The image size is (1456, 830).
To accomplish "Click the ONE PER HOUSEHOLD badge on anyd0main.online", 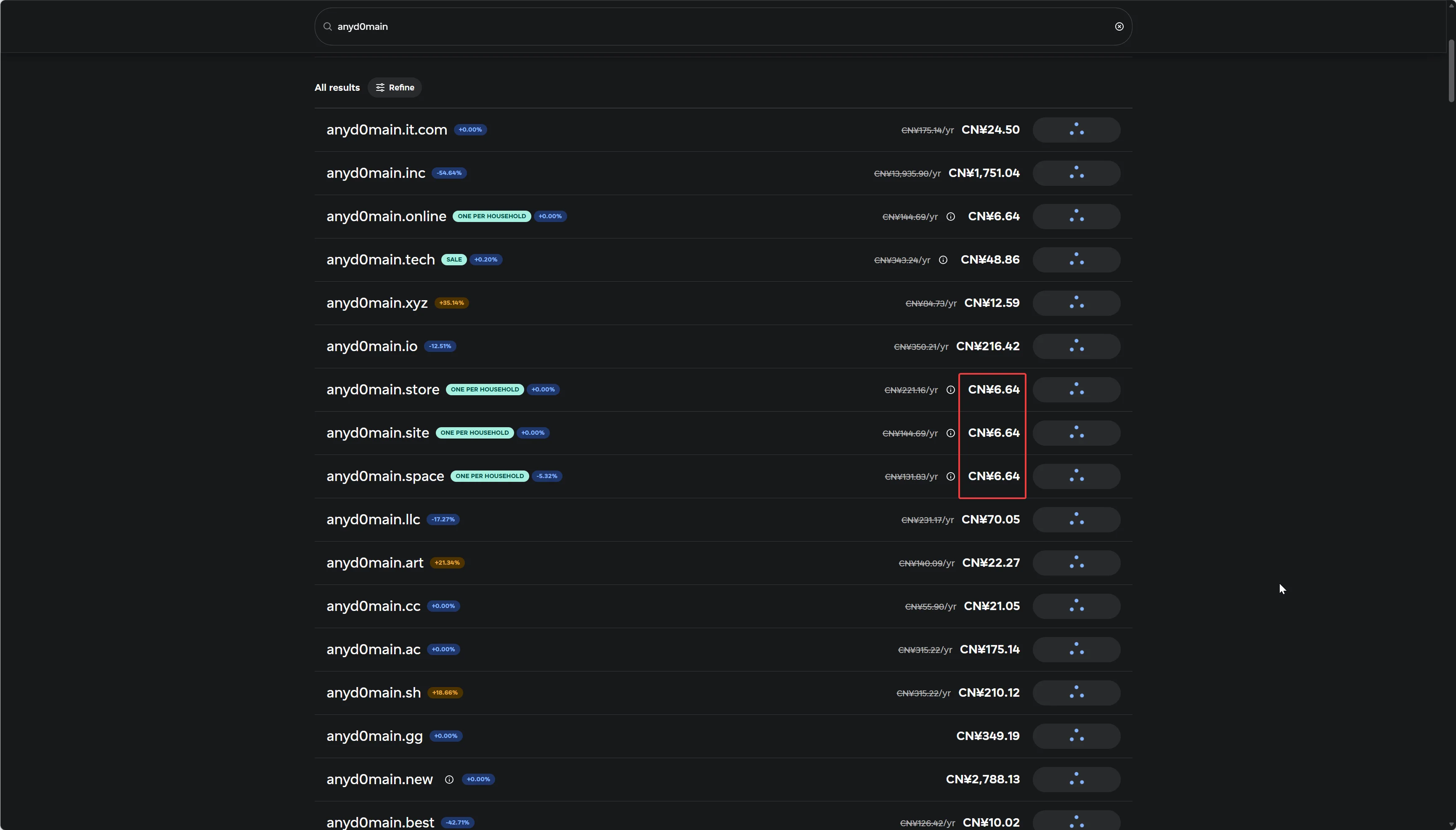I will tap(492, 217).
